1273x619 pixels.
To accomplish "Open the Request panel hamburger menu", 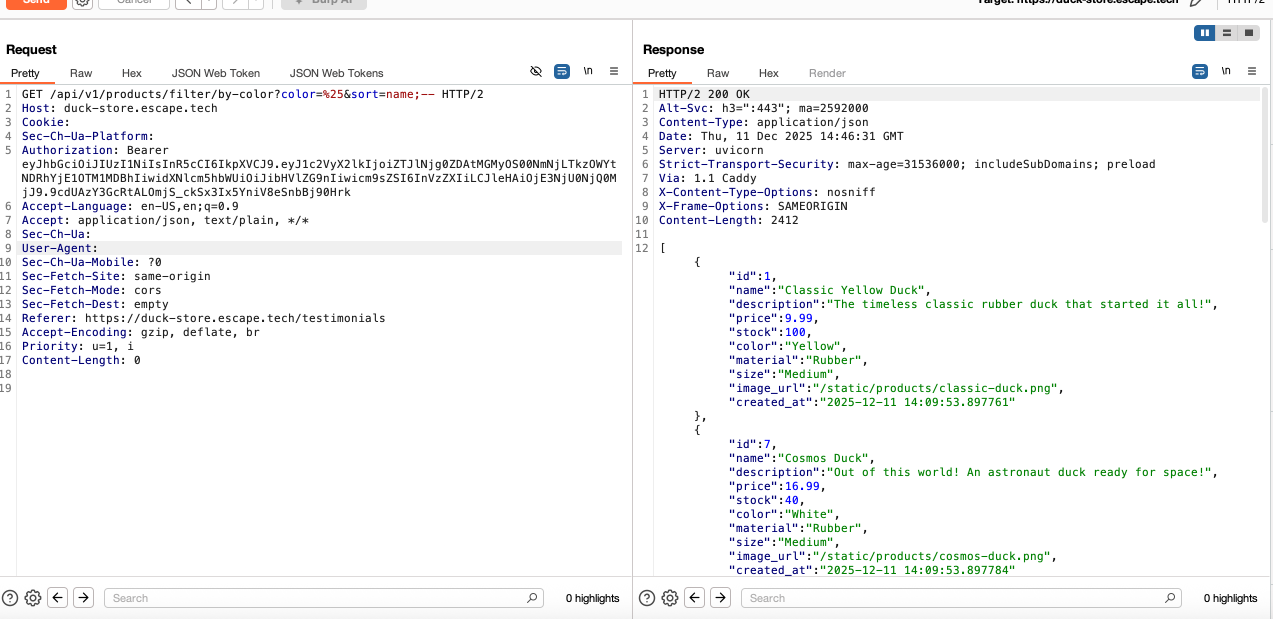I will pos(615,71).
